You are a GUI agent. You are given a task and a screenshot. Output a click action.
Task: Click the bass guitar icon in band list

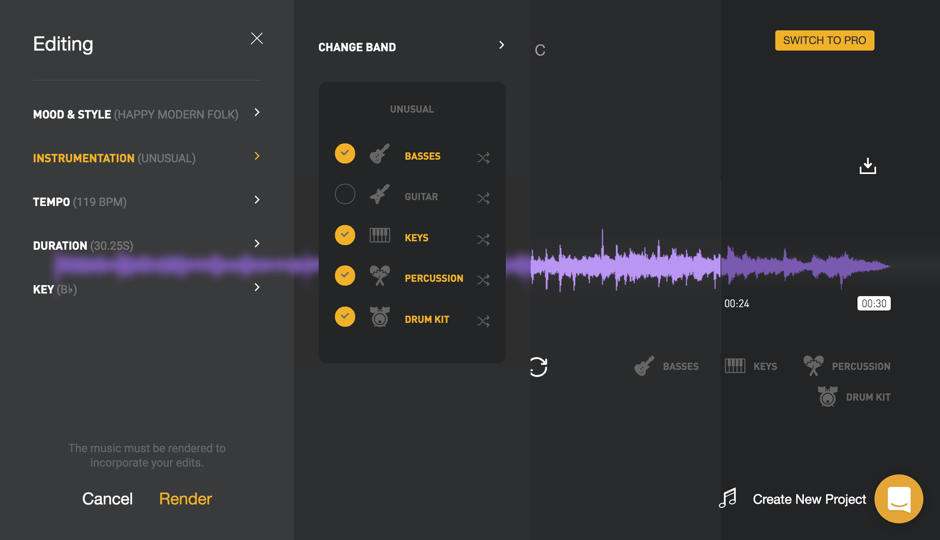click(379, 153)
